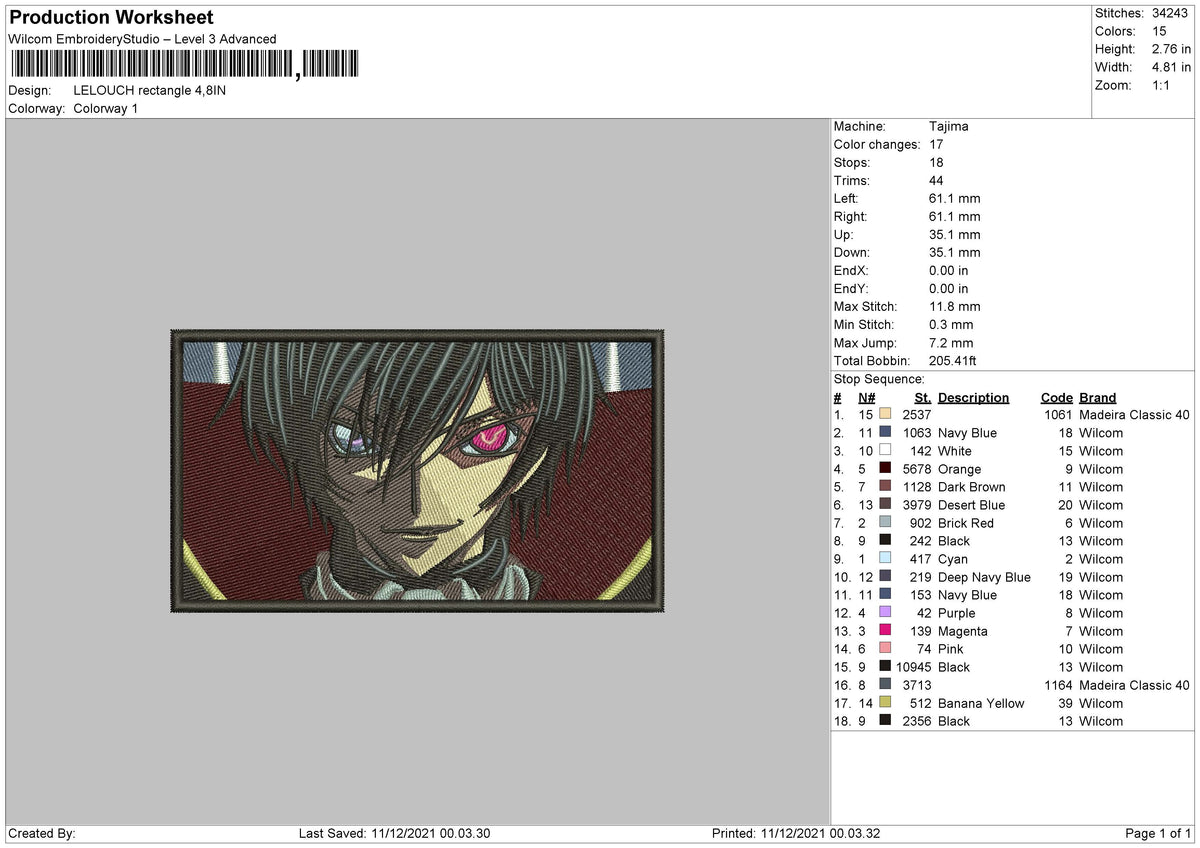
Task: Select swatch for stop 16 (3713 stitches)
Action: coord(885,685)
